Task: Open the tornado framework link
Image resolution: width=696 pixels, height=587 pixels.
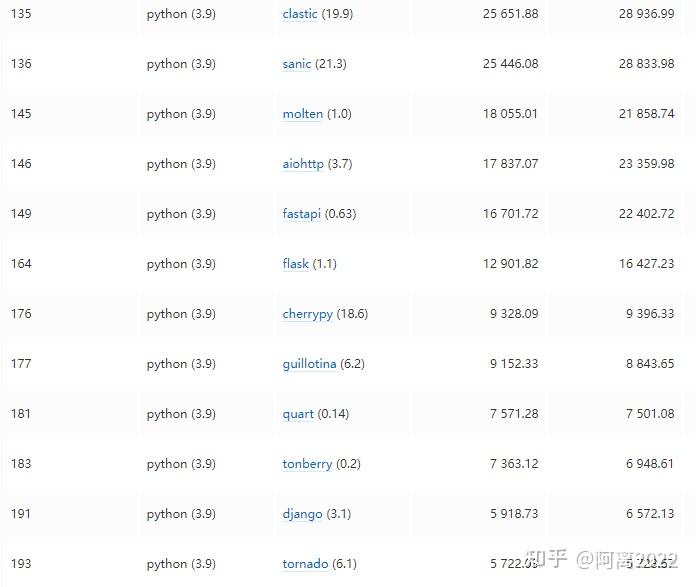Action: click(305, 564)
